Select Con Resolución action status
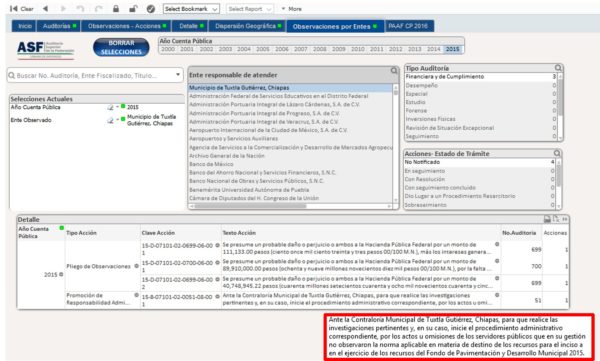Image resolution: width=600 pixels, height=361 pixels. (479, 179)
